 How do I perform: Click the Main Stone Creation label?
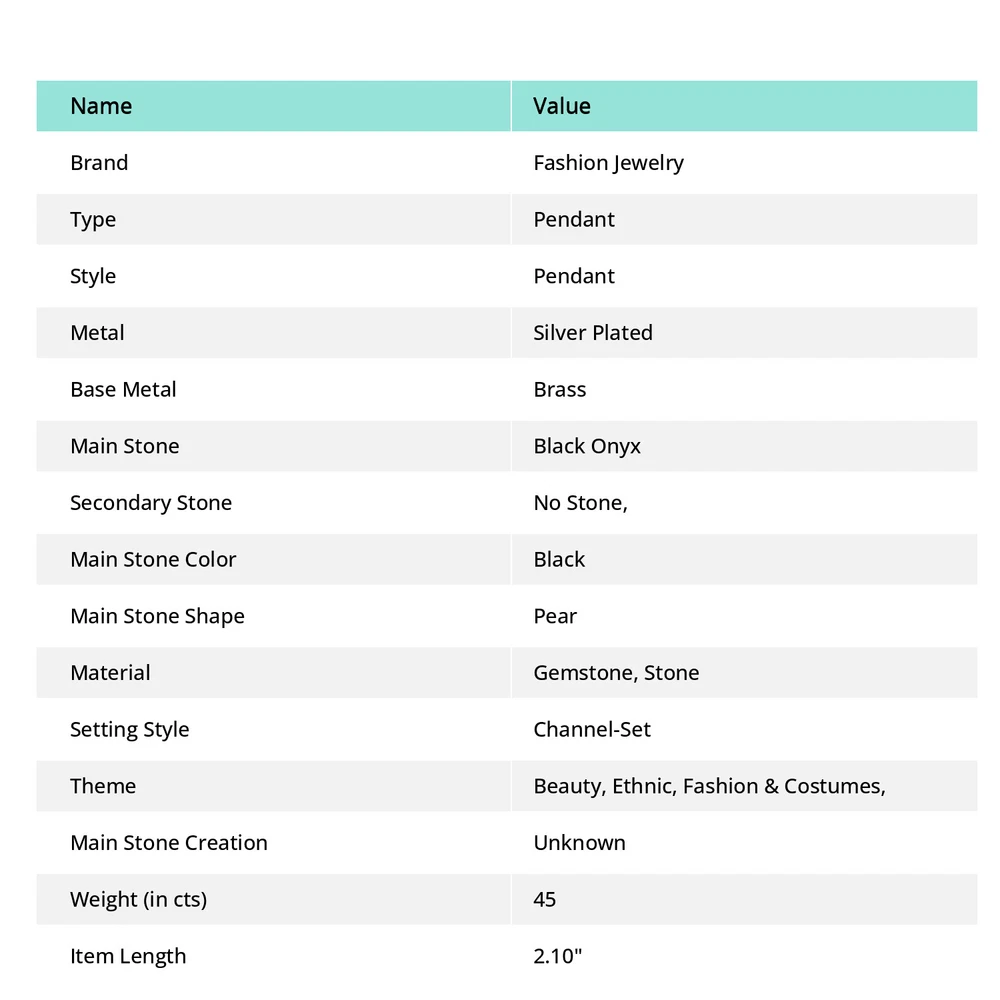pos(169,843)
